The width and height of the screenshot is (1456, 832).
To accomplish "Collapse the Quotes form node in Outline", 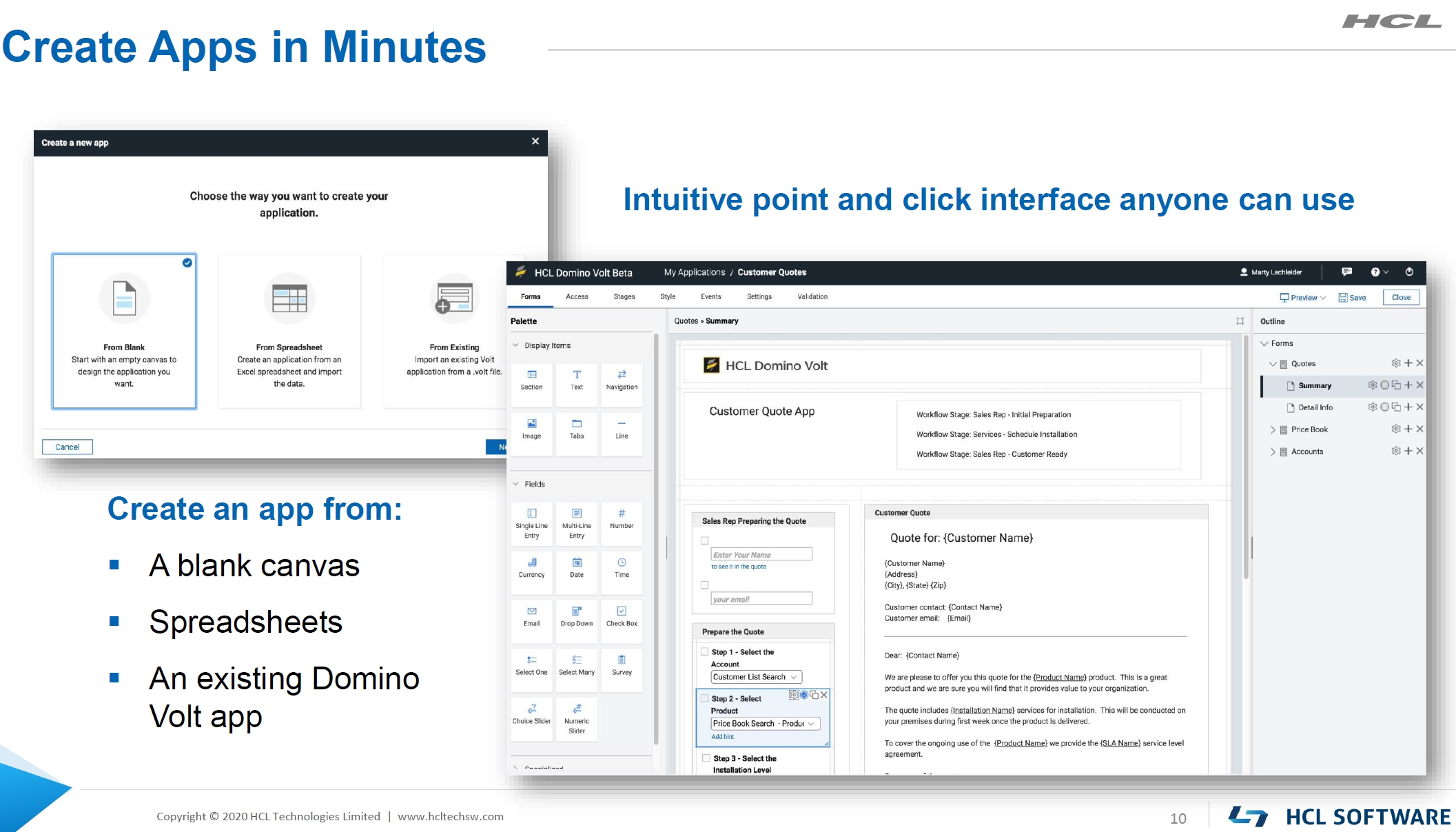I will [x=1273, y=364].
